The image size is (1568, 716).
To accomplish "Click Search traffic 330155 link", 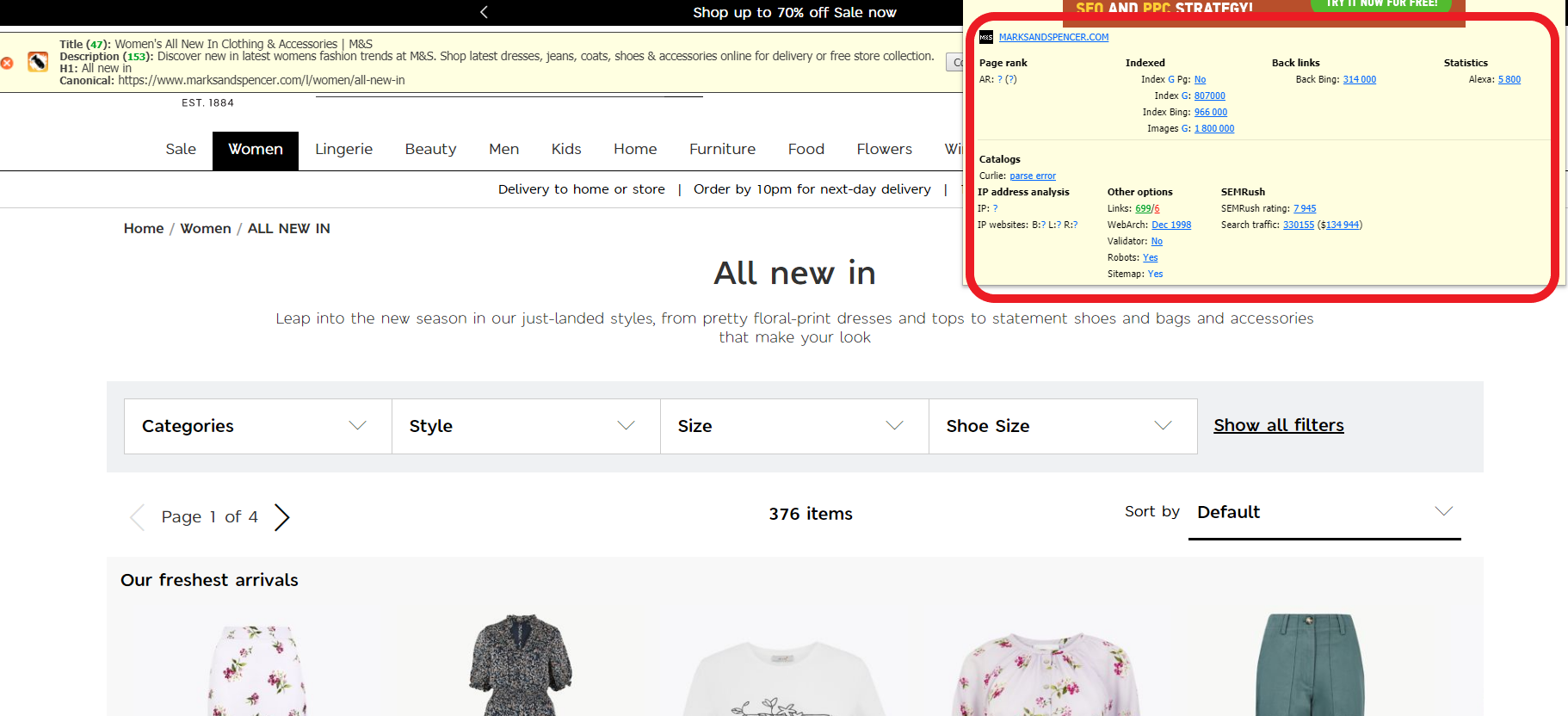I will (x=1299, y=225).
